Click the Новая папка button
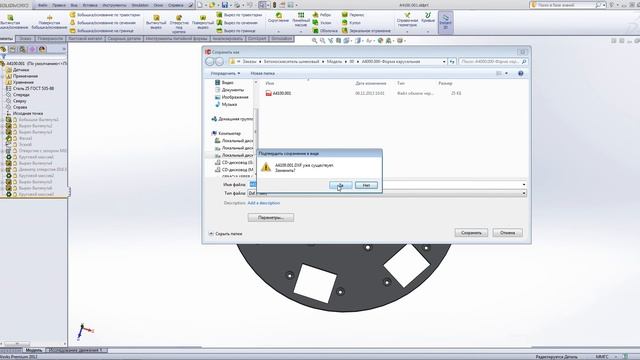Screen dimensions: 640x360 [x=262, y=73]
